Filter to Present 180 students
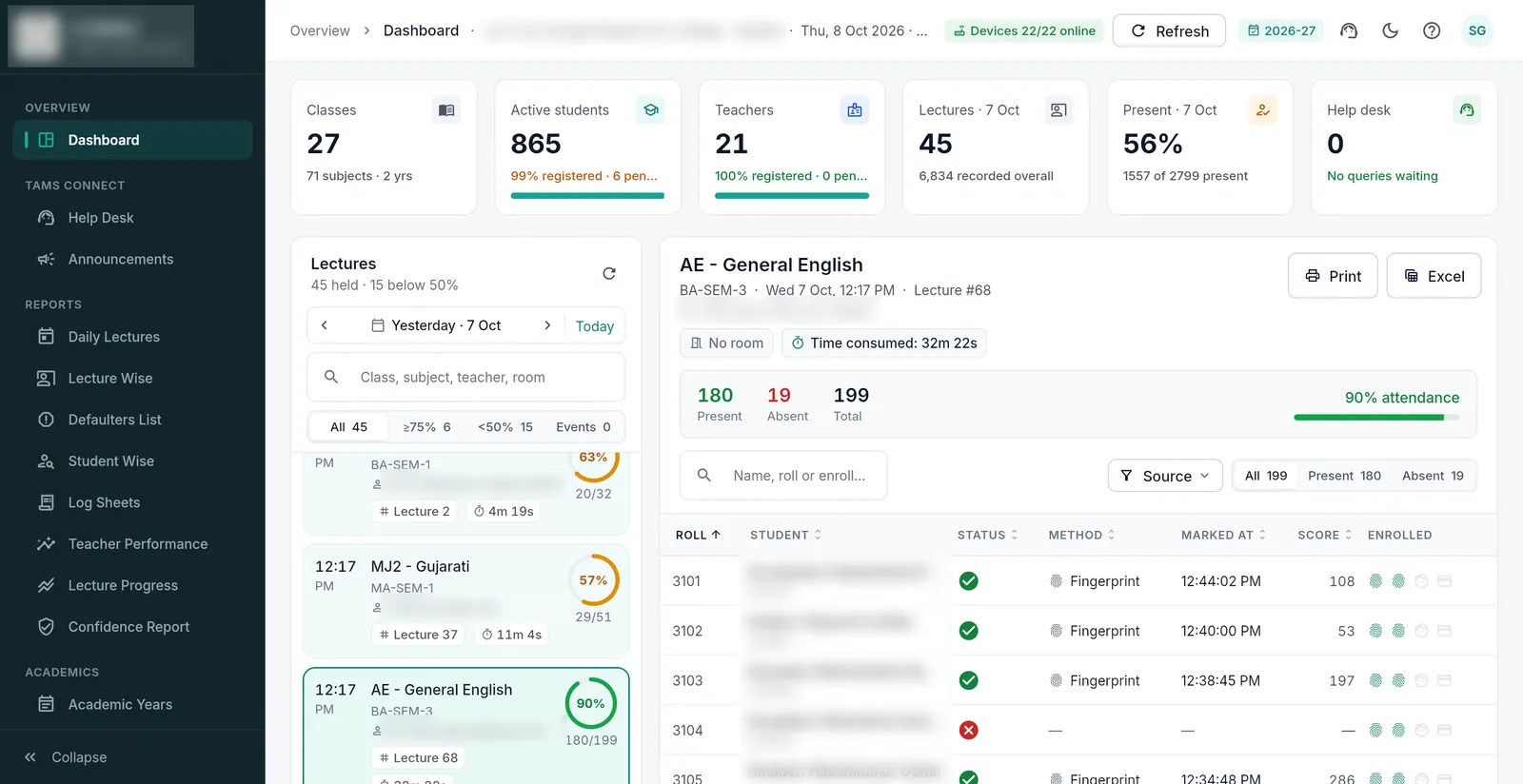The image size is (1523, 784). point(1344,476)
